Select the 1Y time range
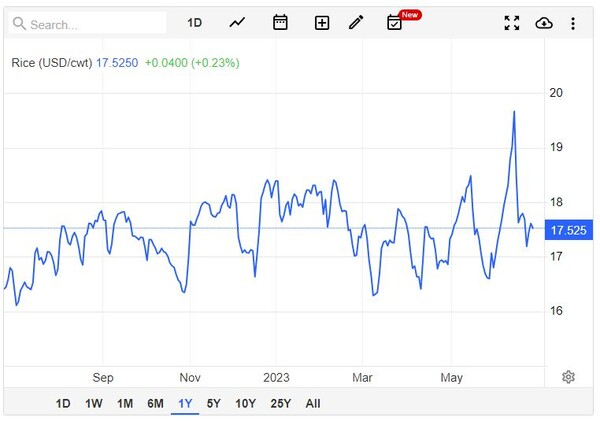Screen dimensions: 600x421 [x=185, y=404]
